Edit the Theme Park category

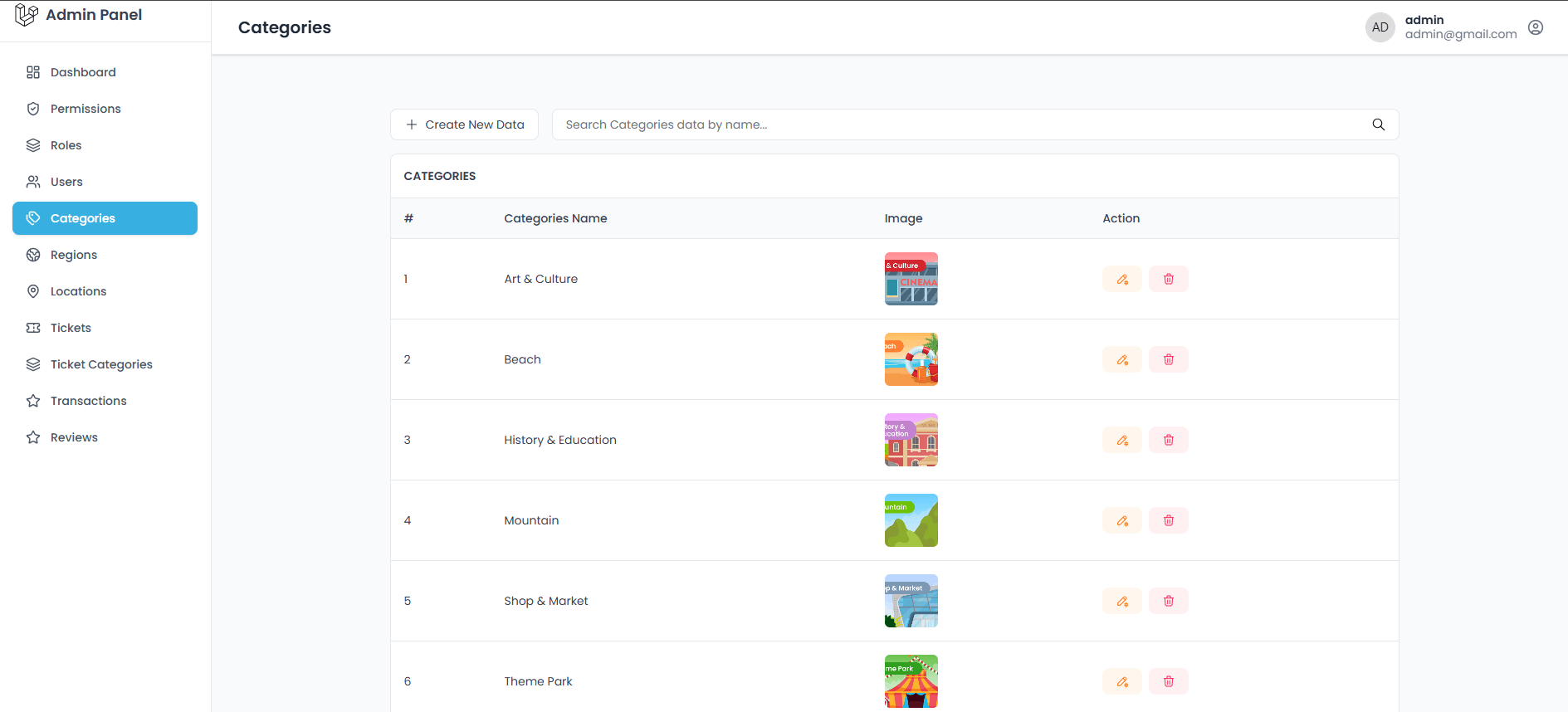[1122, 681]
